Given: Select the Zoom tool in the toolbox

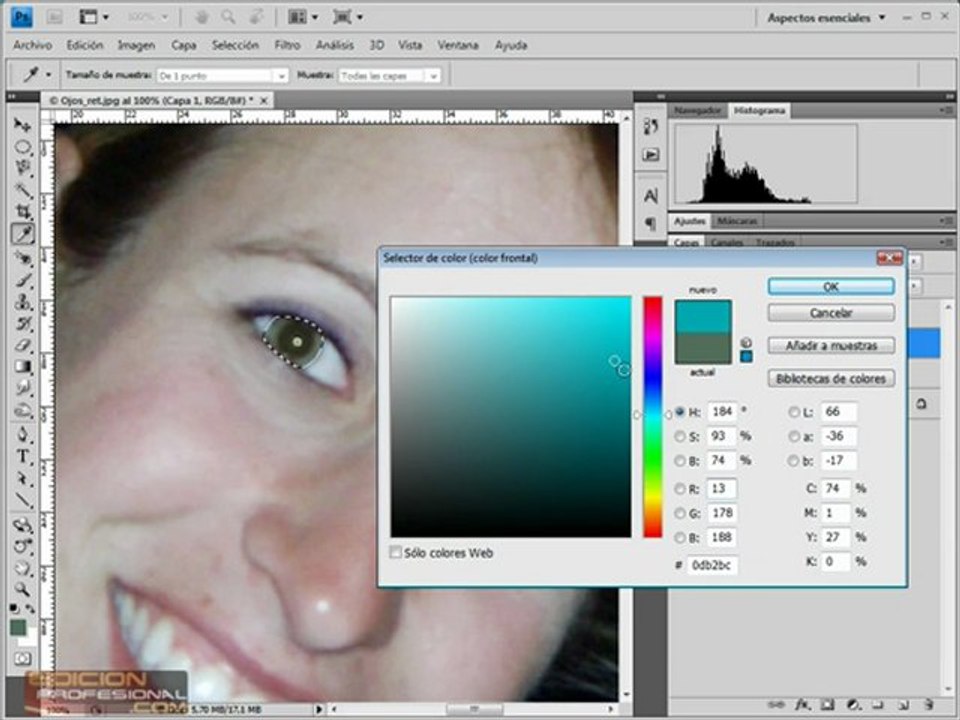Looking at the screenshot, I should pyautogui.click(x=23, y=589).
